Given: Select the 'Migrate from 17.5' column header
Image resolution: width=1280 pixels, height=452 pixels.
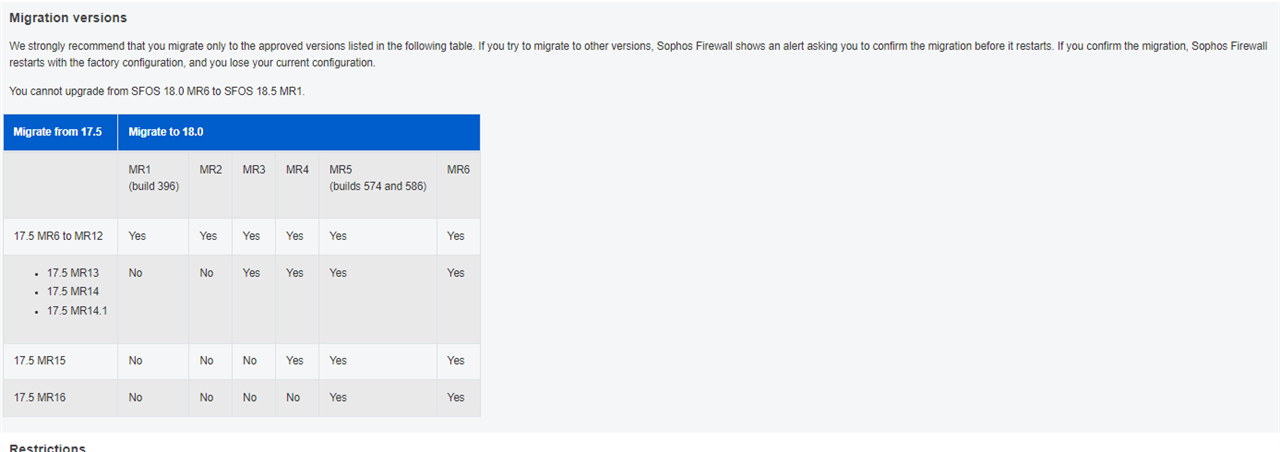Looking at the screenshot, I should [58, 132].
